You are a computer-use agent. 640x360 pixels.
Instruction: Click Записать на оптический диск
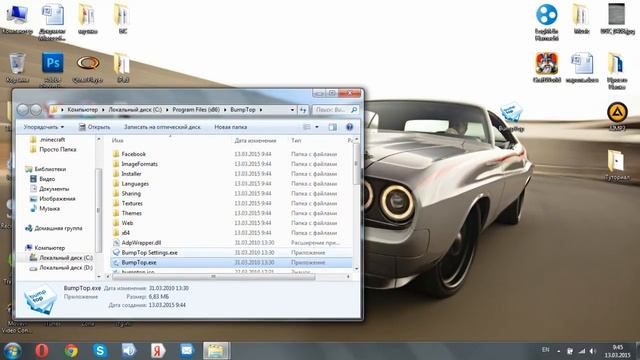click(x=162, y=127)
